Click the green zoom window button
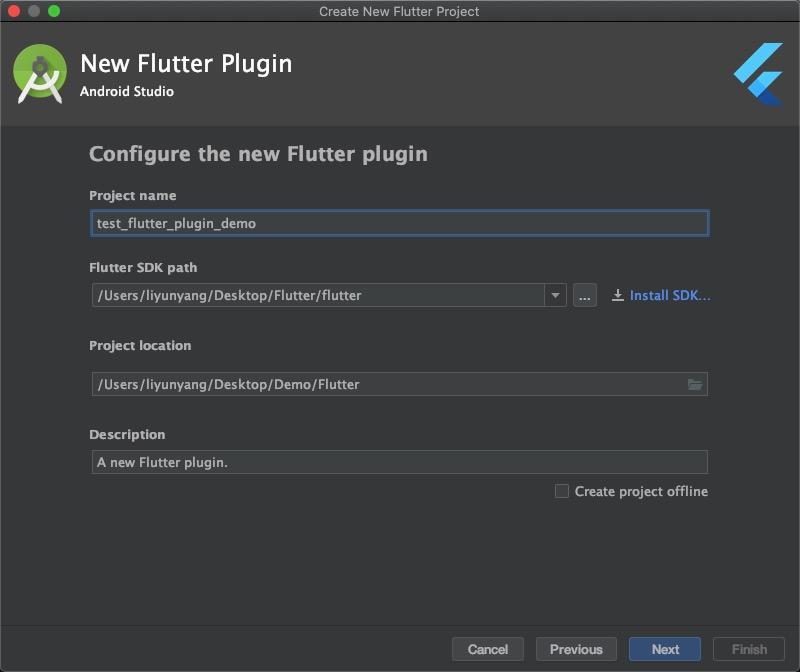 tap(54, 11)
